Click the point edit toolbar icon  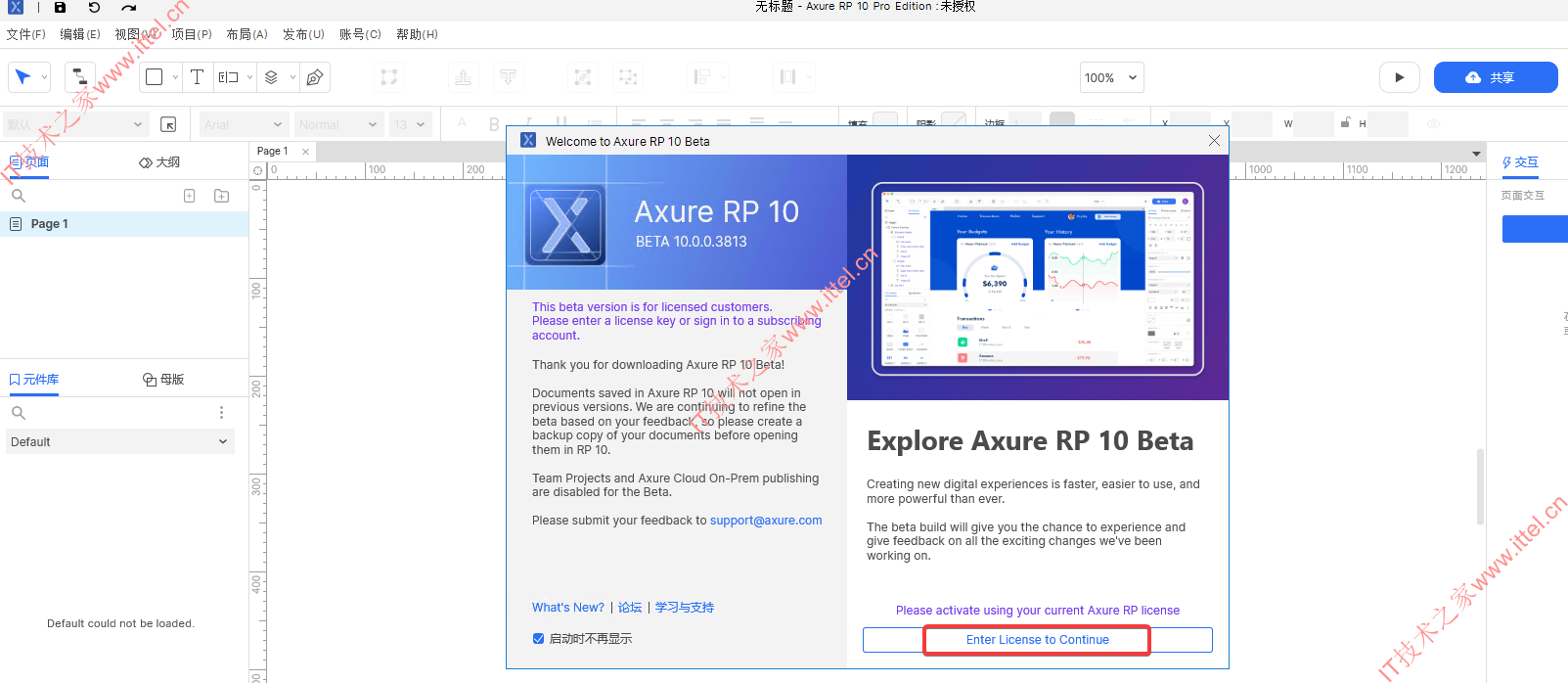(389, 77)
